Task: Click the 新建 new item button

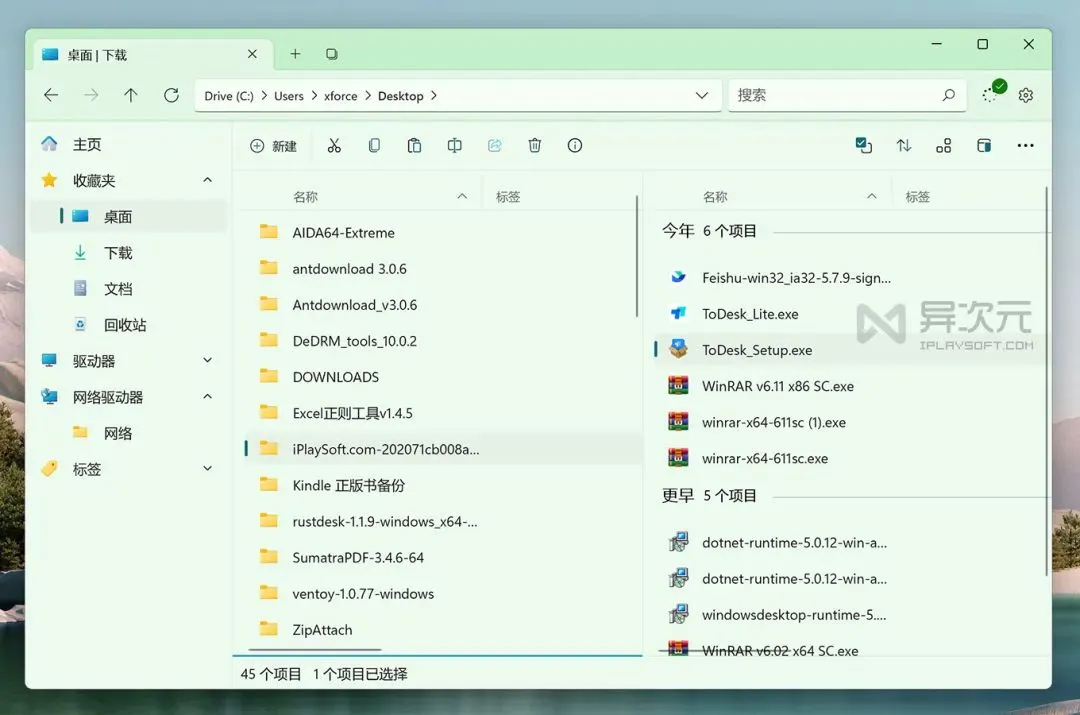Action: click(273, 145)
